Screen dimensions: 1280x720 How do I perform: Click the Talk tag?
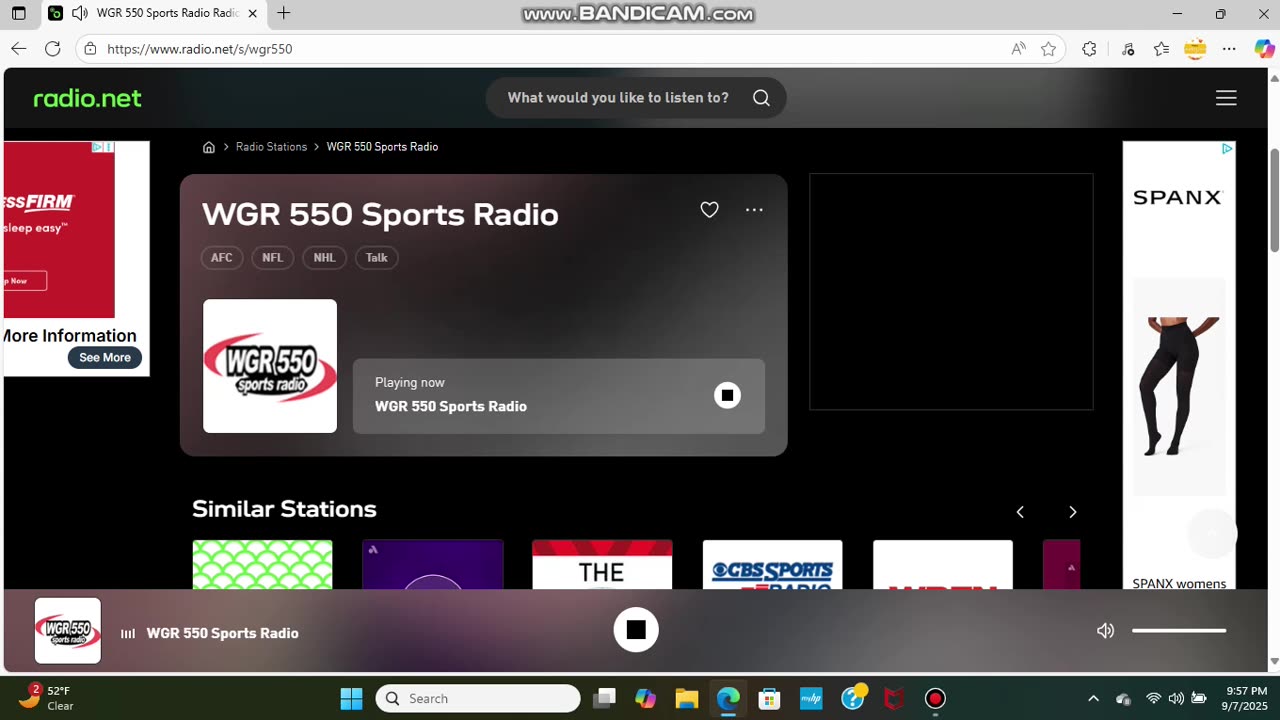pyautogui.click(x=377, y=258)
